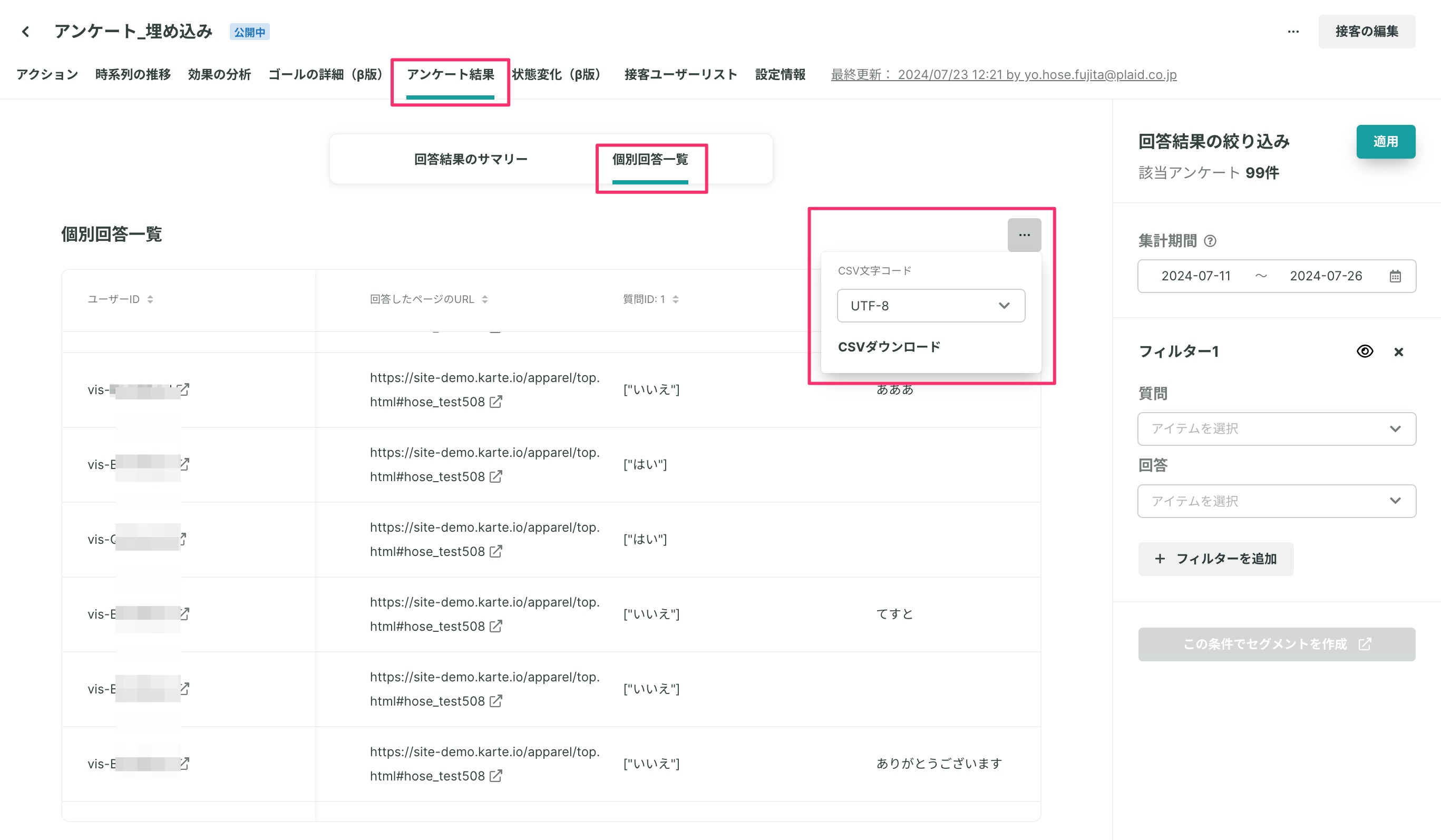
Task: Open user link icon in the あああ row
Action: coord(184,389)
